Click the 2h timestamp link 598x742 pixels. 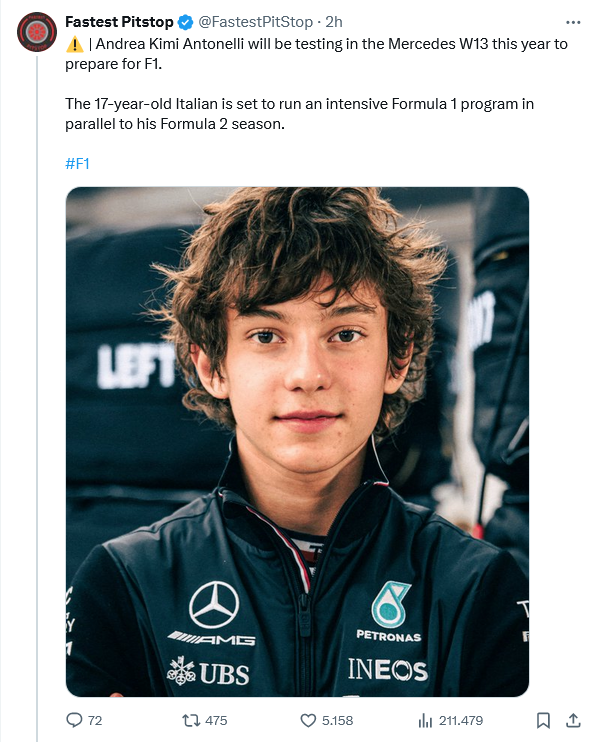pos(334,22)
